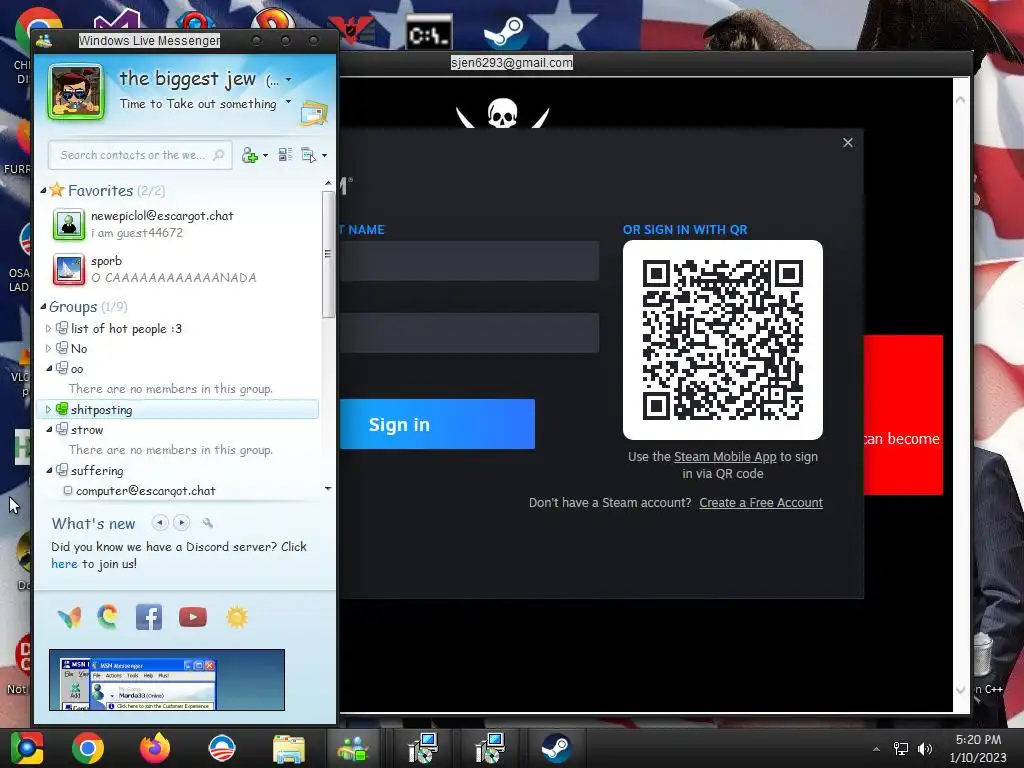Image resolution: width=1024 pixels, height=768 pixels.
Task: Click the network tray icon
Action: click(x=901, y=748)
